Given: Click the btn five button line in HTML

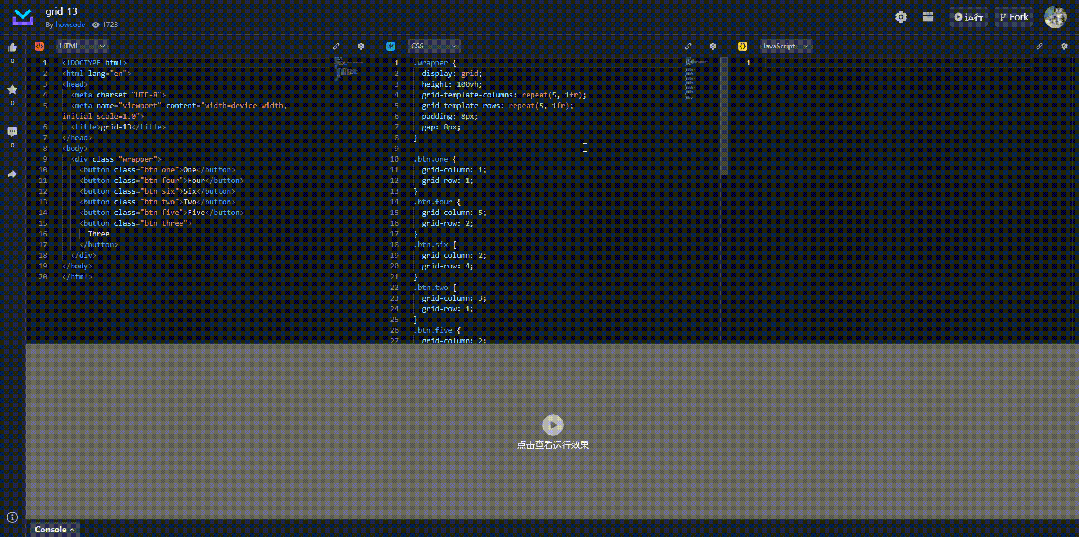Looking at the screenshot, I should click(x=162, y=213).
